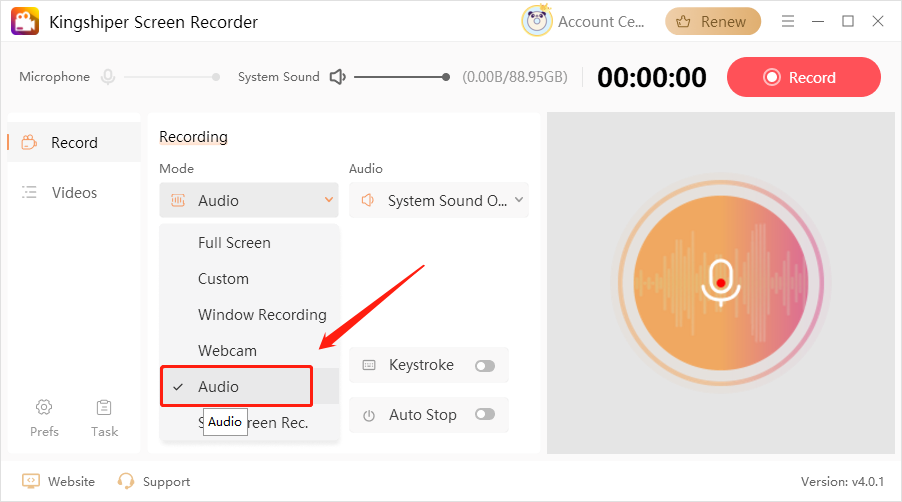This screenshot has width=902, height=502.
Task: Switch to the Videos sidebar tab
Action: pyautogui.click(x=74, y=192)
